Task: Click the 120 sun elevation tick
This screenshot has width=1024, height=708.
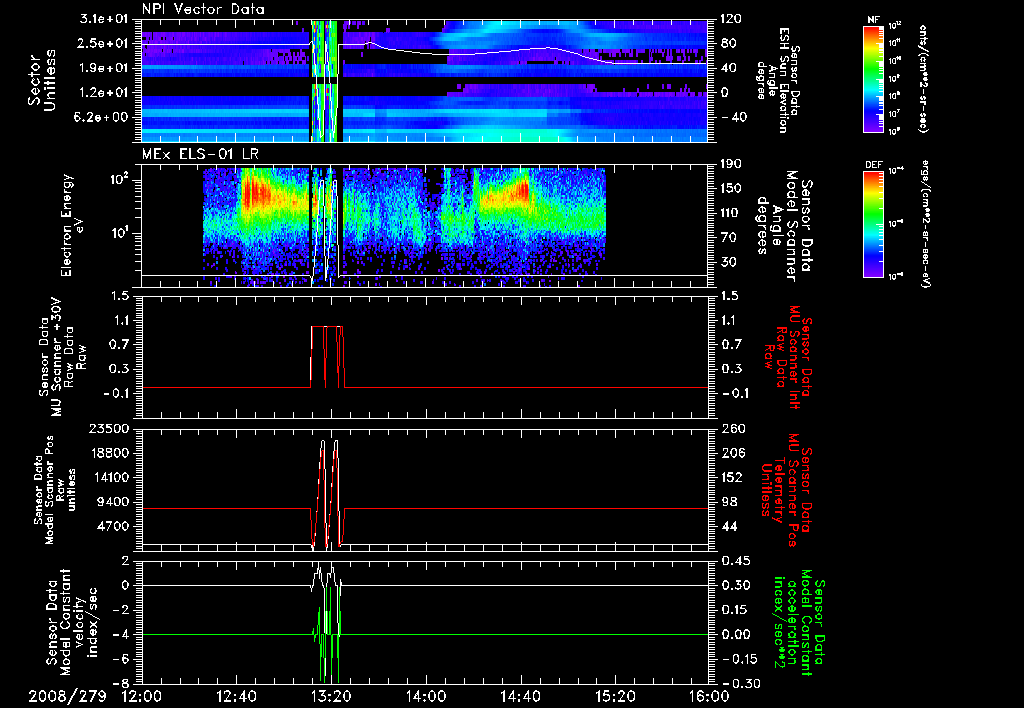Action: coord(733,19)
